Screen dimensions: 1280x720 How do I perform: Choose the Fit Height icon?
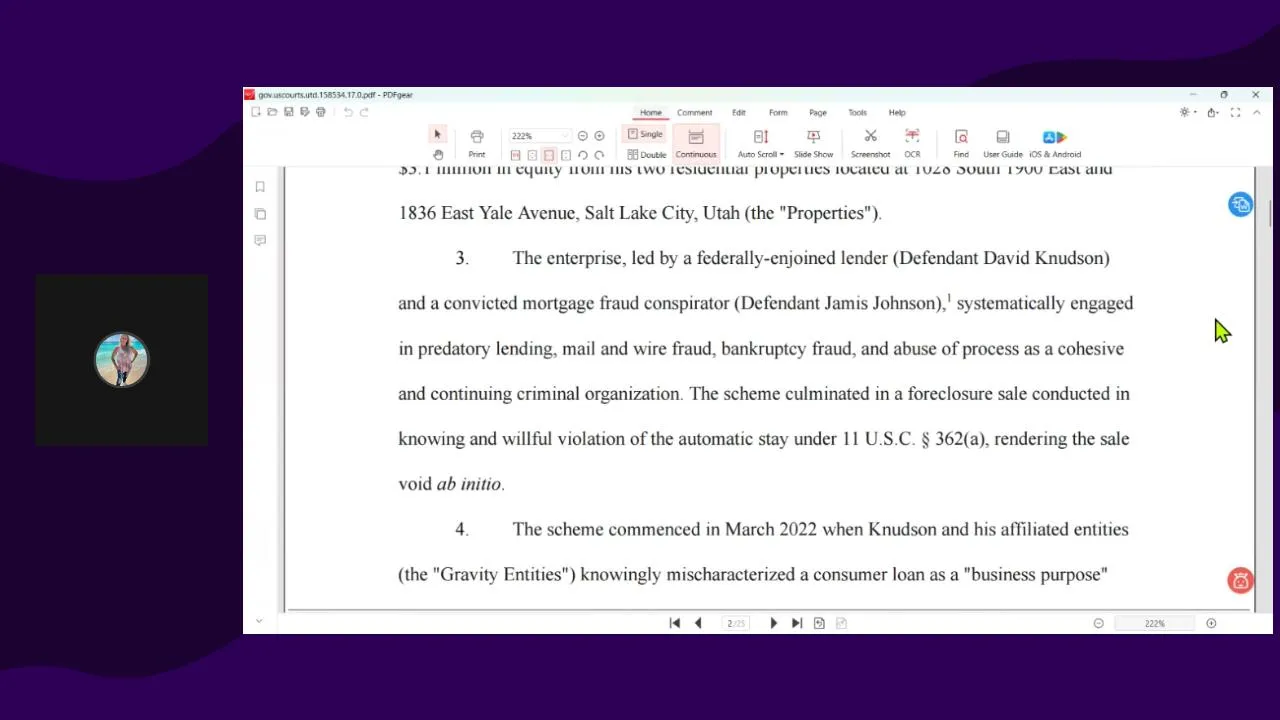pos(566,155)
